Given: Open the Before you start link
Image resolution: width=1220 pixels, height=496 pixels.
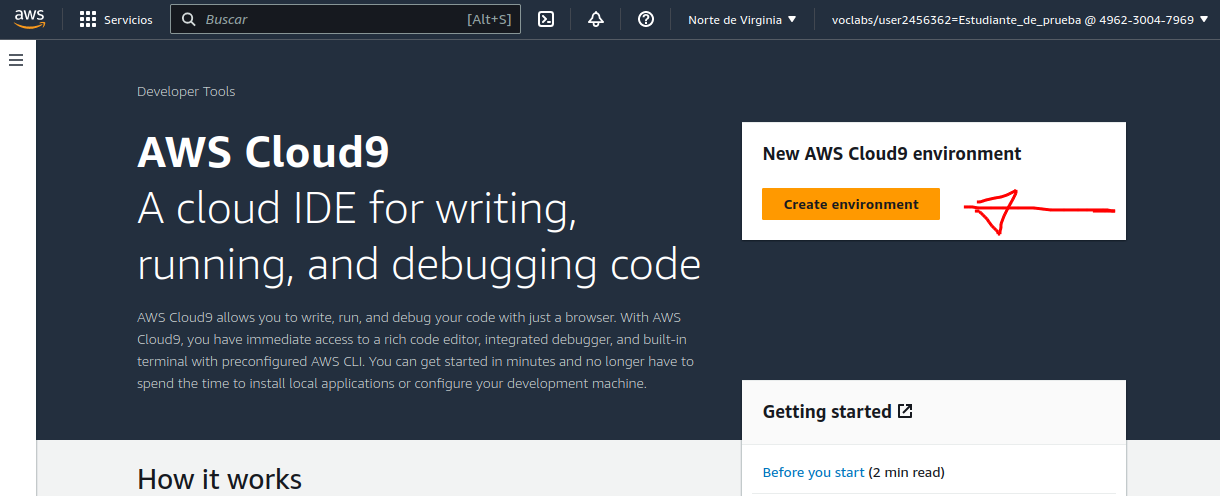Looking at the screenshot, I should click(x=813, y=472).
